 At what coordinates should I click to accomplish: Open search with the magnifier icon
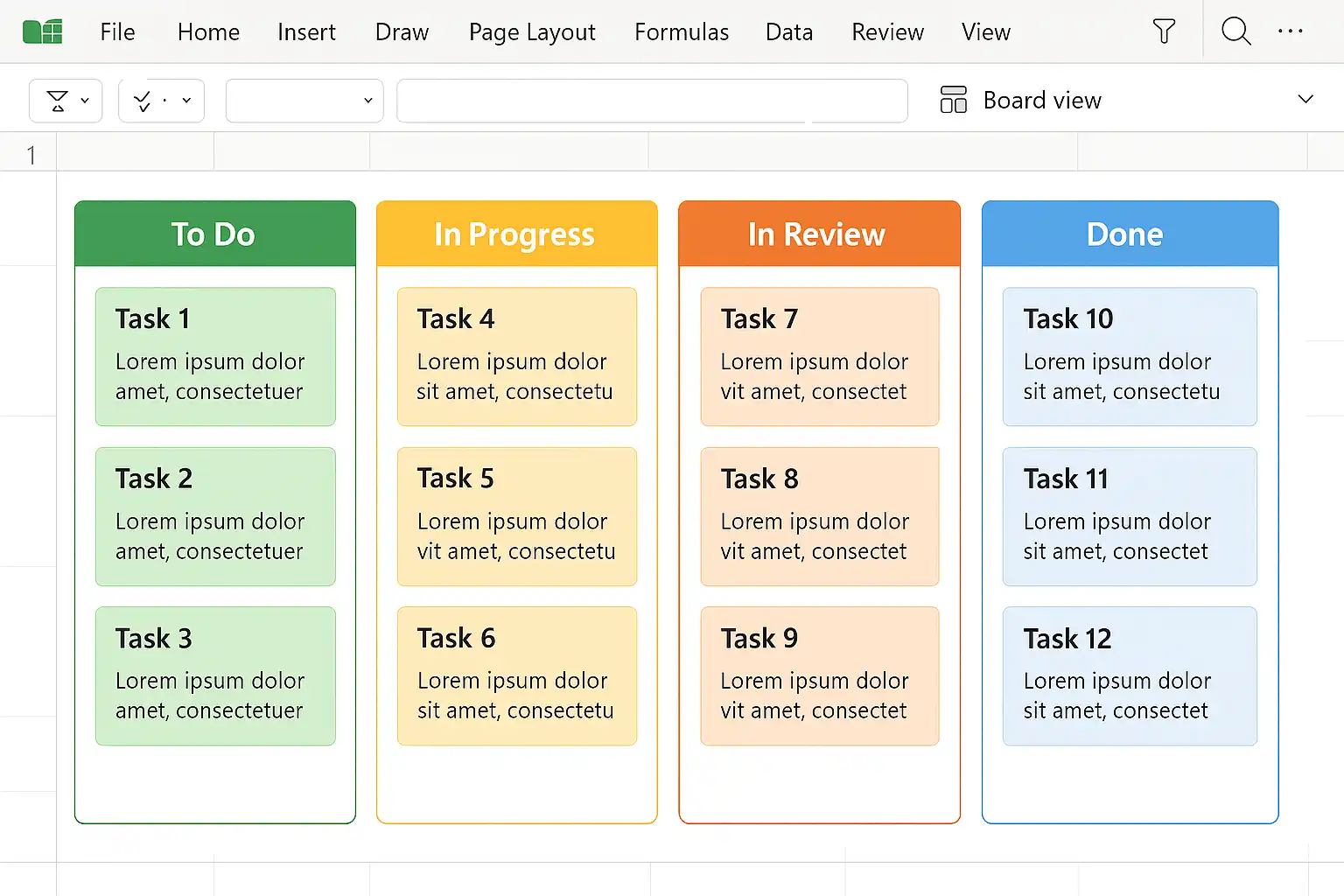pyautogui.click(x=1235, y=31)
